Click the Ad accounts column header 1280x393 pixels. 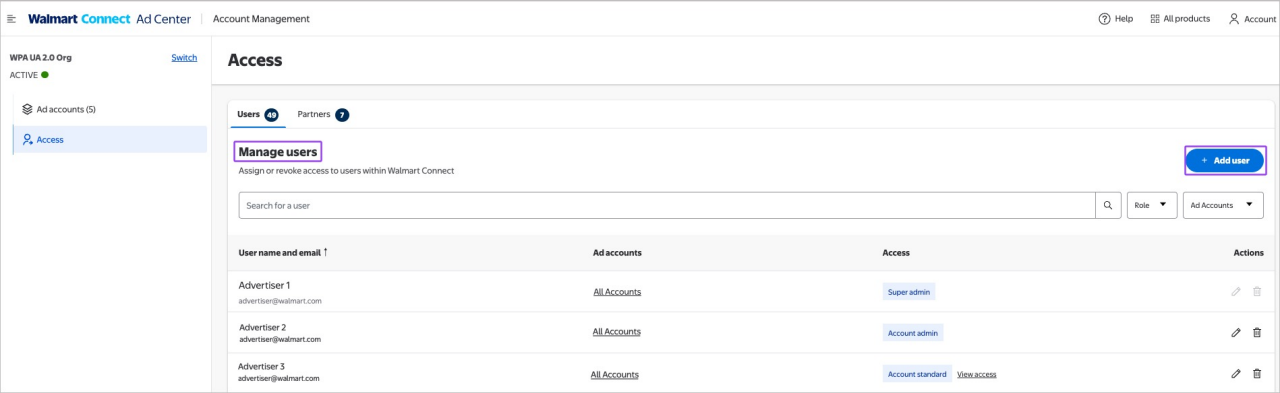pyautogui.click(x=617, y=253)
